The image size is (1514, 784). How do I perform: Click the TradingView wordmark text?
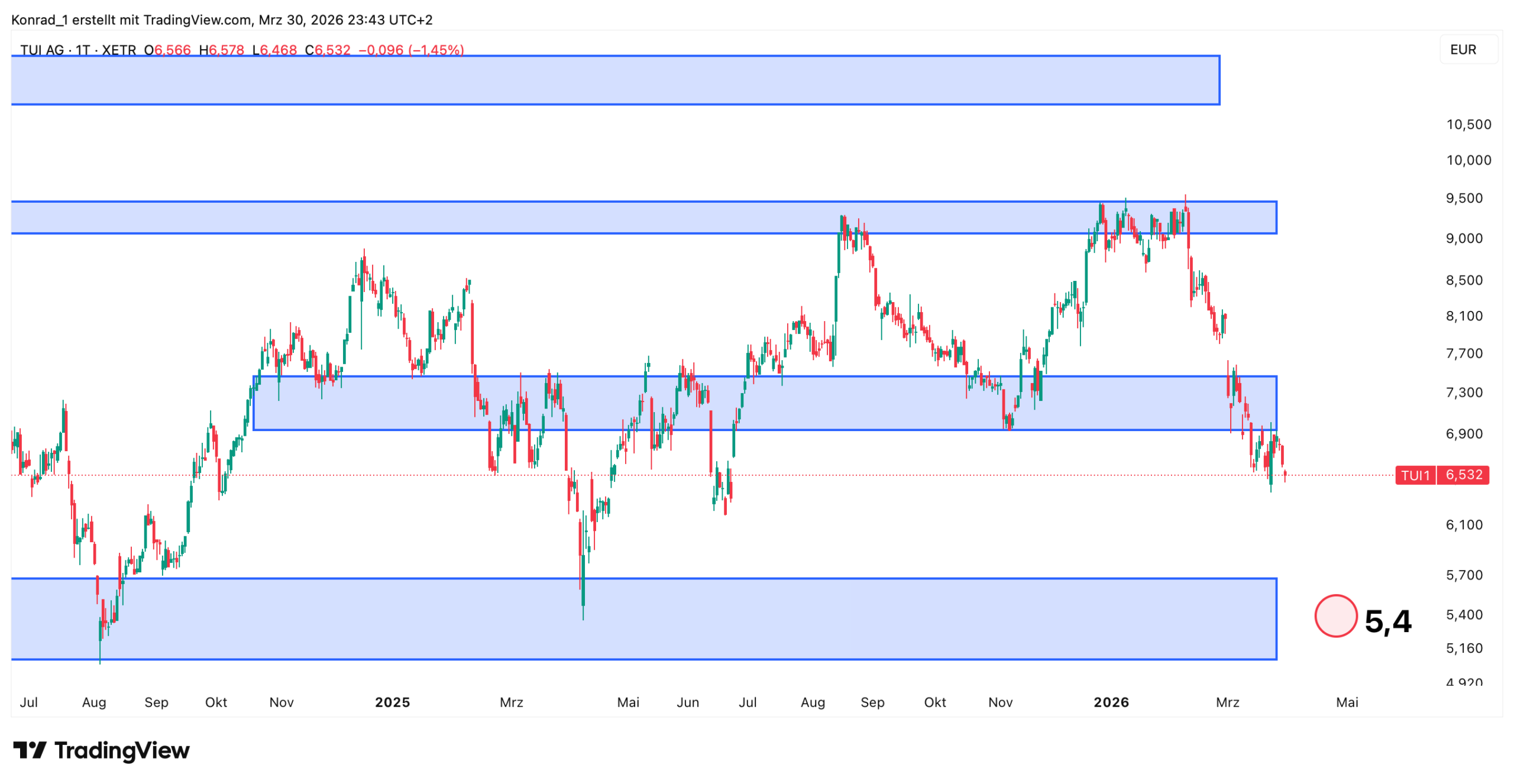[x=122, y=750]
